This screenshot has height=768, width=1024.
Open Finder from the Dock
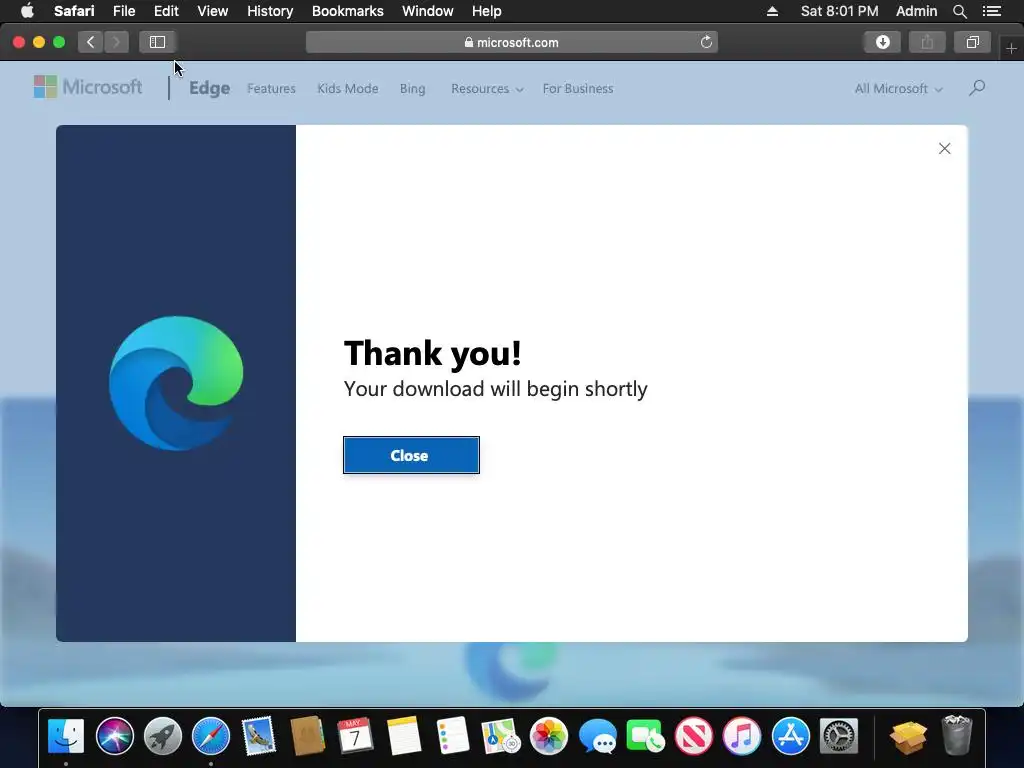tap(66, 736)
